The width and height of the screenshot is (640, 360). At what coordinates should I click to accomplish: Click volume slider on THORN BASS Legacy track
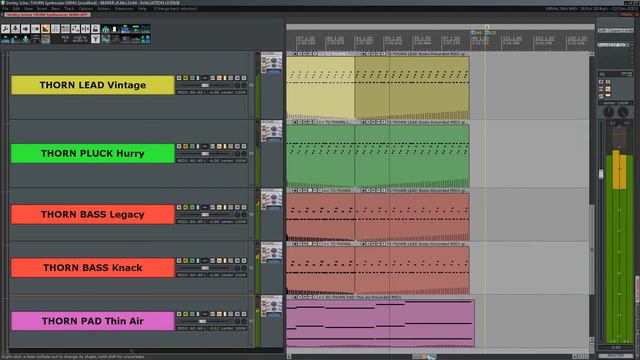tap(205, 215)
